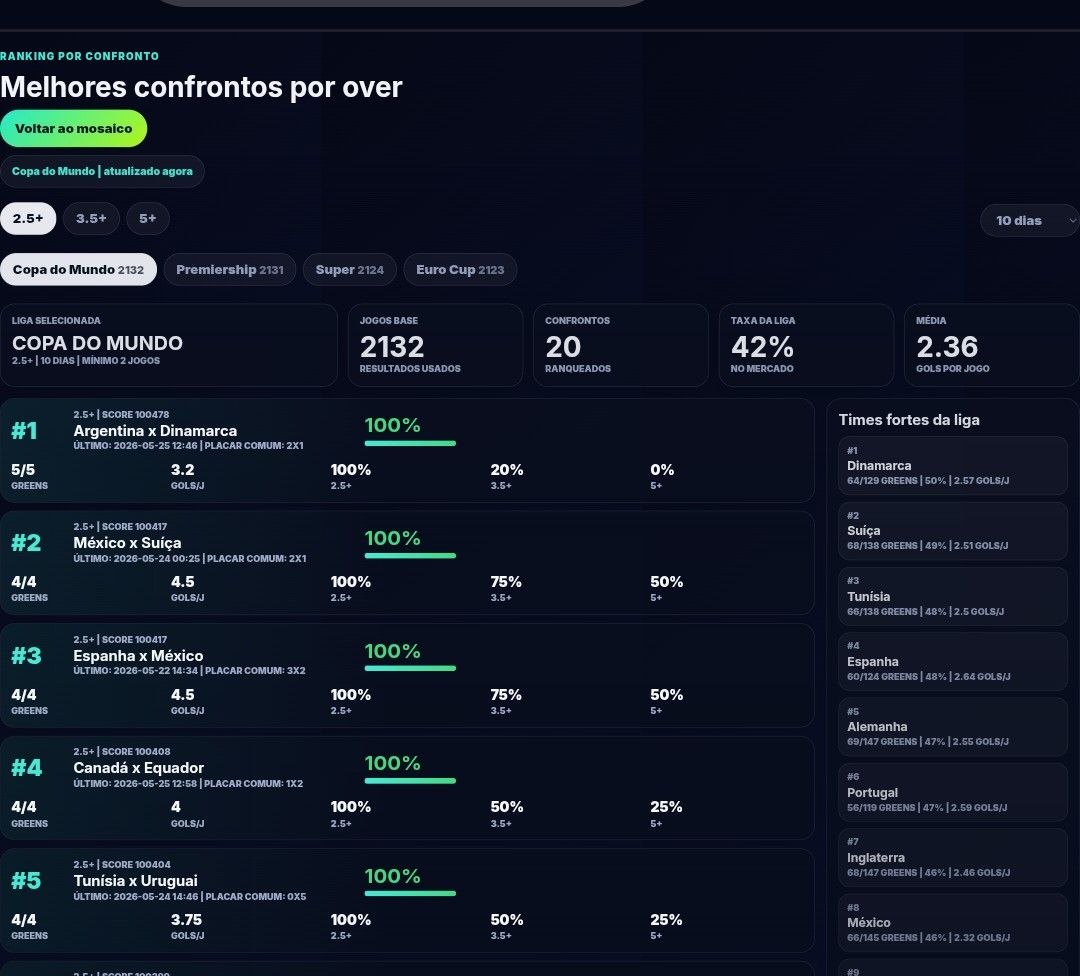
Task: Select the 5+ over filter
Action: [x=148, y=218]
